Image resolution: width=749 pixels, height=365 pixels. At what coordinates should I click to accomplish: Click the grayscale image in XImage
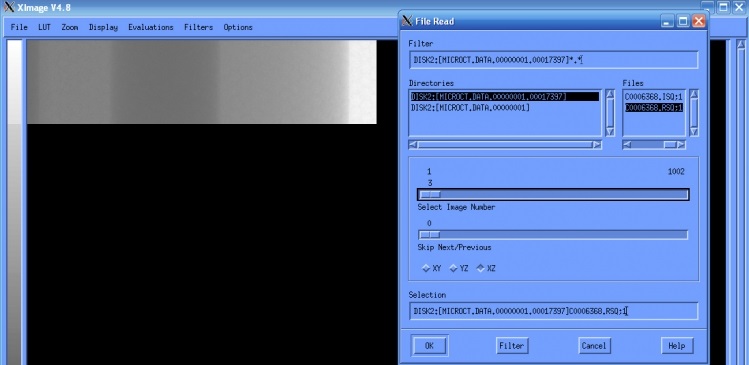click(x=202, y=82)
